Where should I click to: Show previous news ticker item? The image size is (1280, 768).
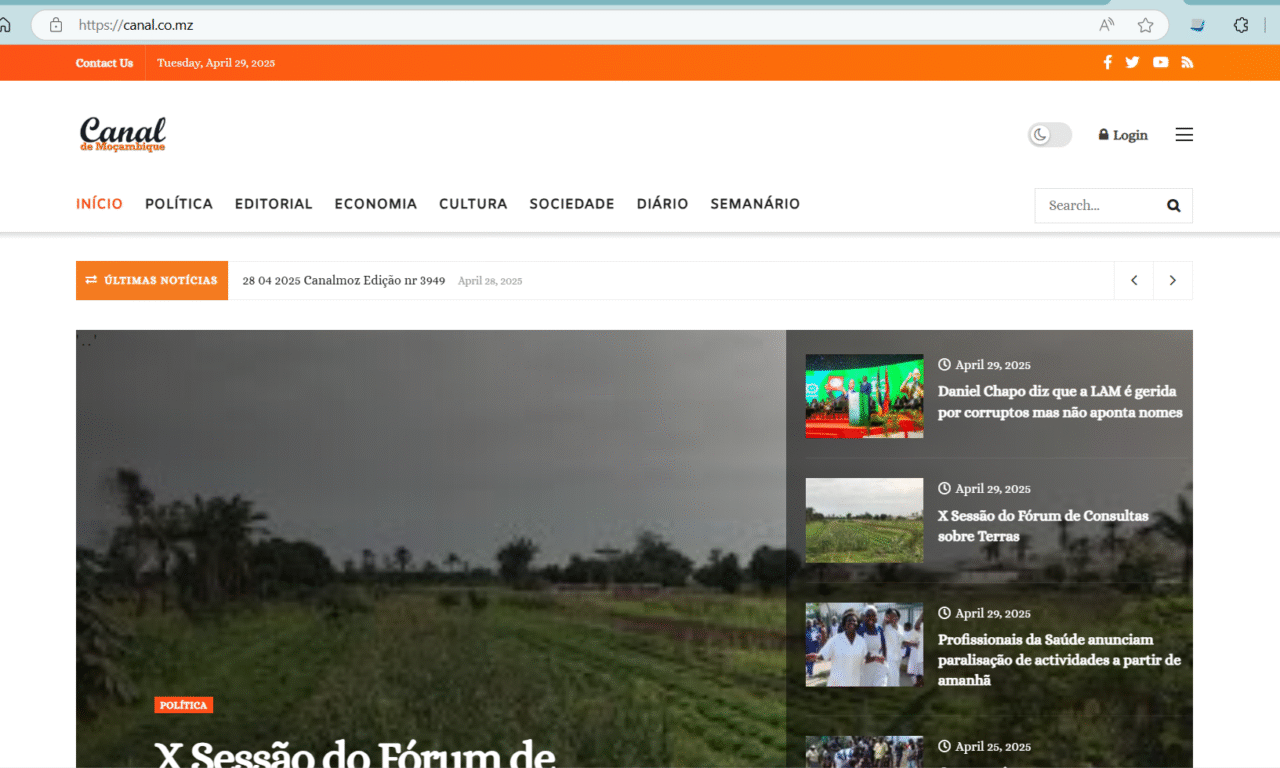tap(1134, 281)
